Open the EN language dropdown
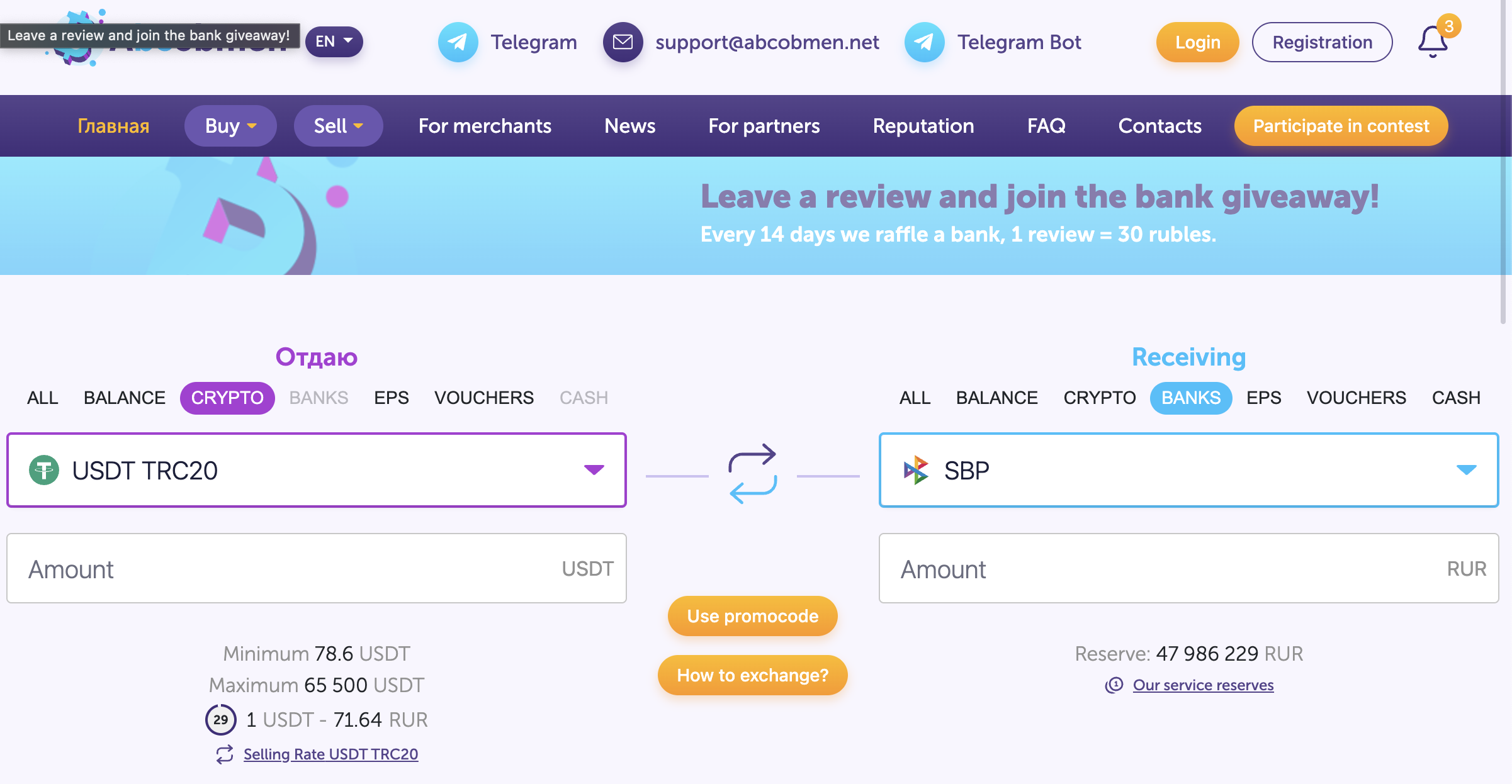The height and width of the screenshot is (784, 1512). click(x=334, y=42)
